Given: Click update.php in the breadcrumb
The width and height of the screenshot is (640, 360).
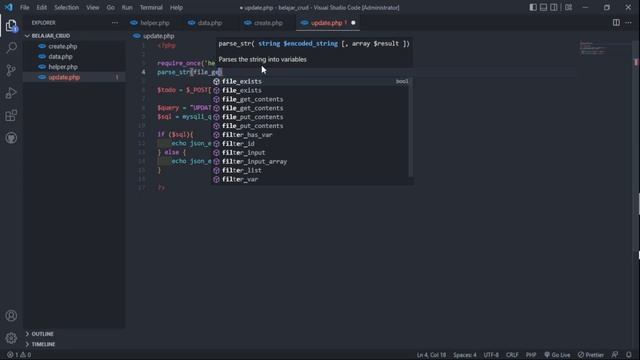Looking at the screenshot, I should coord(158,36).
